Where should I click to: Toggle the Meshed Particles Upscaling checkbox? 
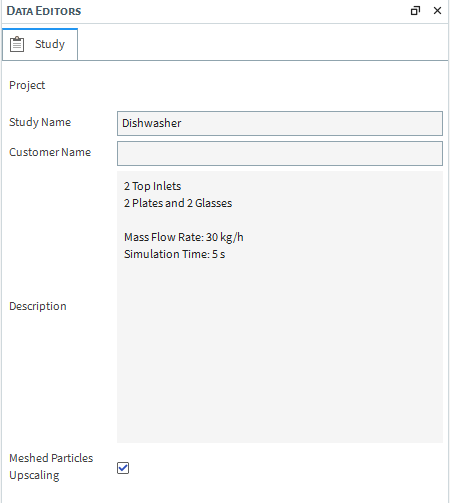(123, 468)
